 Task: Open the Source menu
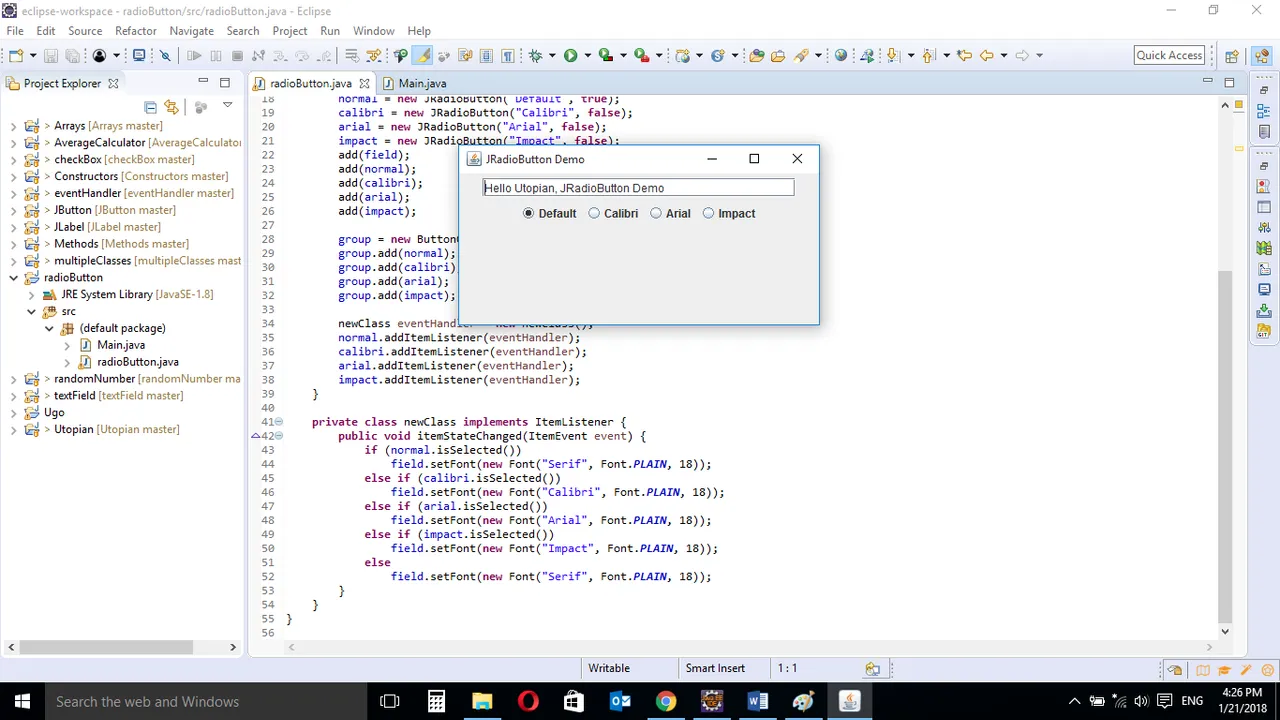tap(85, 31)
